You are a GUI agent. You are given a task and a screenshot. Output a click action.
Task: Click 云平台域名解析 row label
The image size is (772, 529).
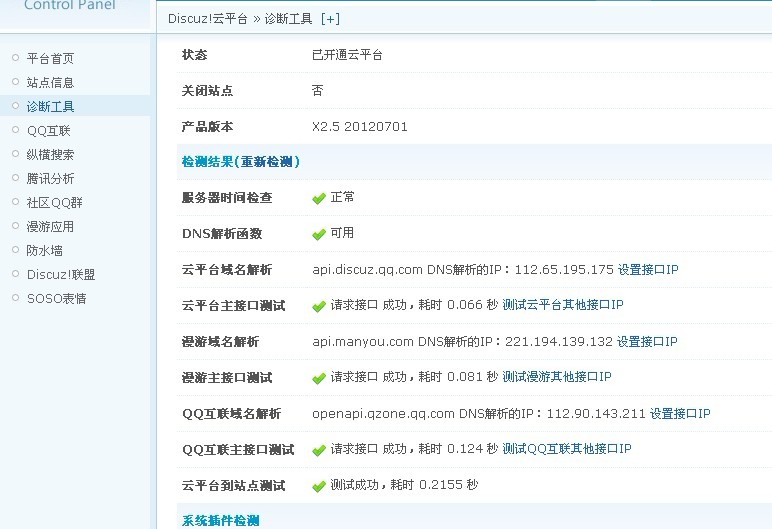click(x=227, y=269)
